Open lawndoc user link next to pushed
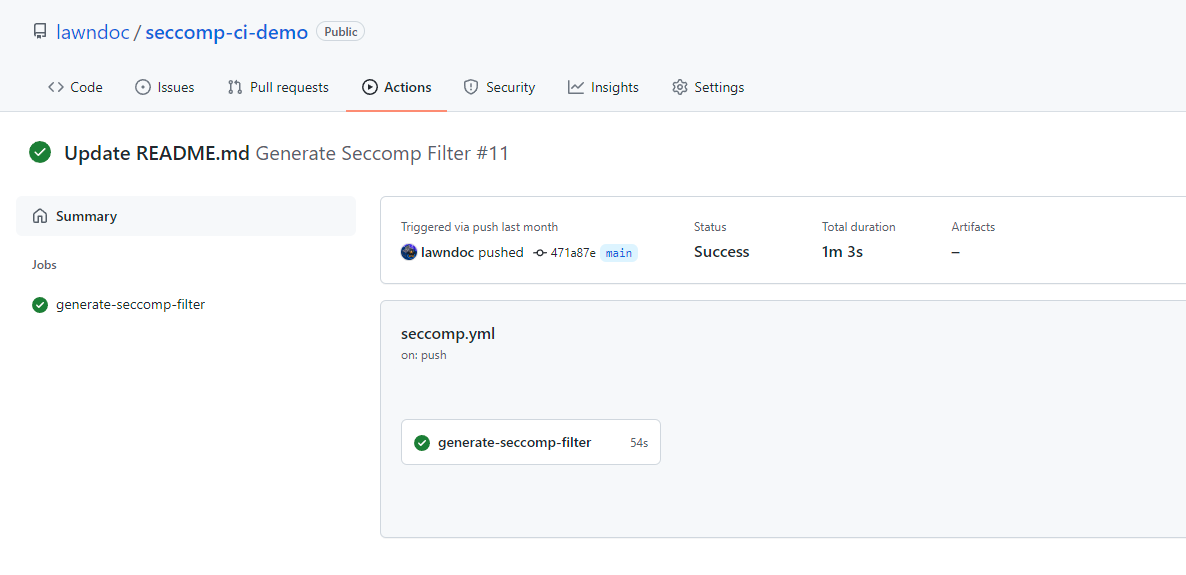The height and width of the screenshot is (575, 1186). [x=448, y=253]
